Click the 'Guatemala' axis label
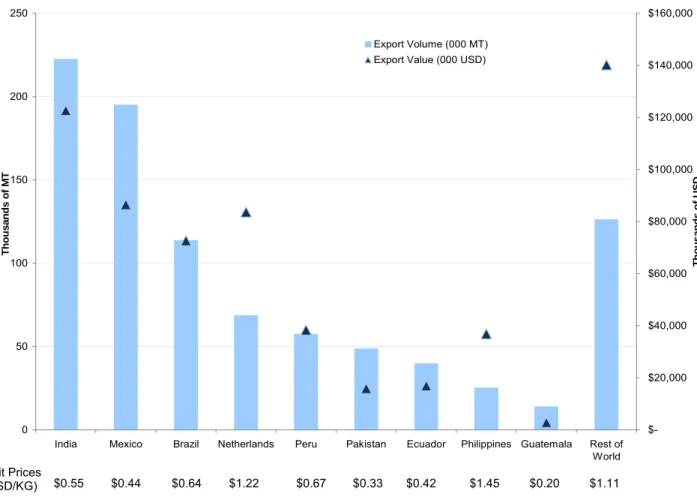Screen dimensions: 697x497 click(546, 444)
